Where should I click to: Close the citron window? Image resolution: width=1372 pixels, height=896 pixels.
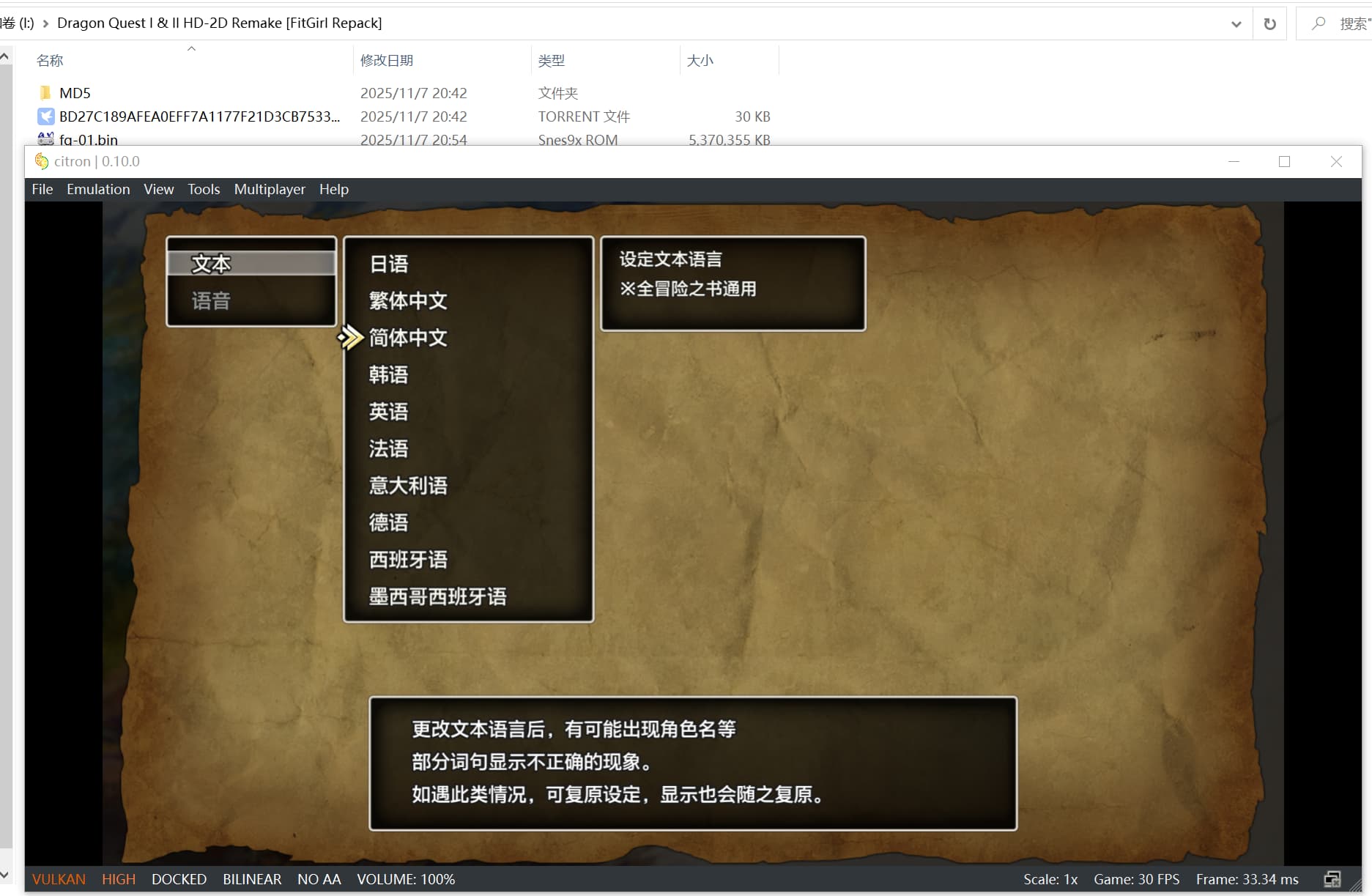1336,161
